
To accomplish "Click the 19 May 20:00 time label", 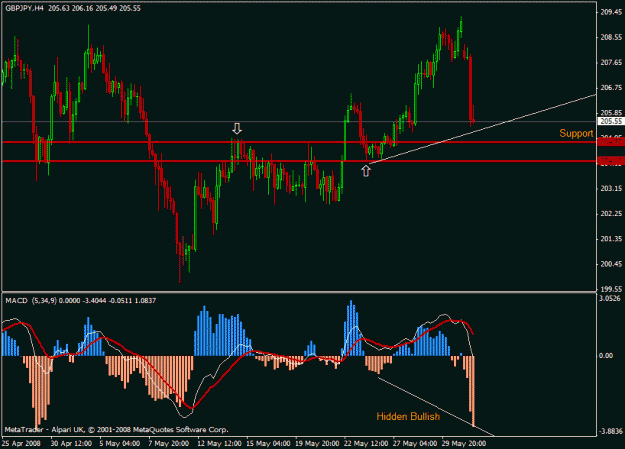I will [317, 443].
